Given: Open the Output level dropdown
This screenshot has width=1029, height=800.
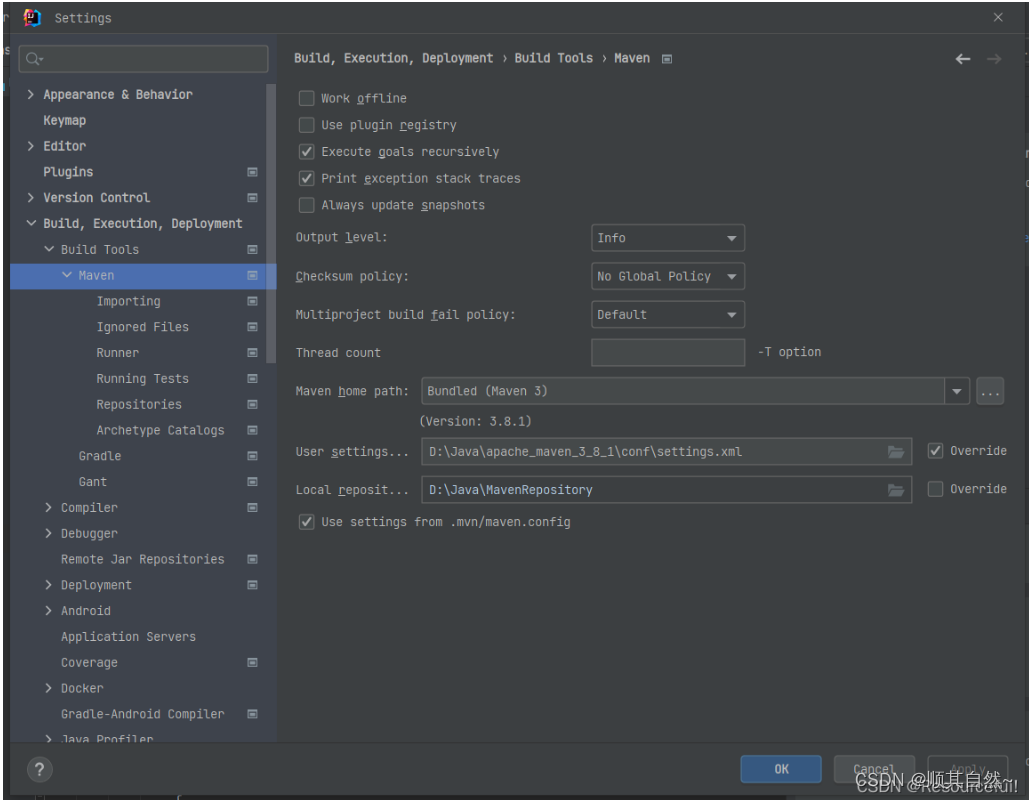Looking at the screenshot, I should pyautogui.click(x=667, y=238).
